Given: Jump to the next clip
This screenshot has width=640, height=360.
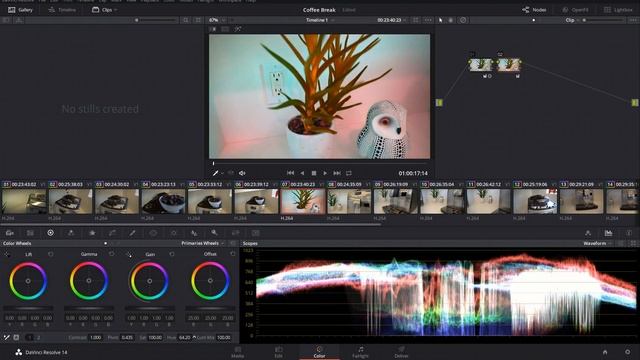Looking at the screenshot, I should pos(337,173).
